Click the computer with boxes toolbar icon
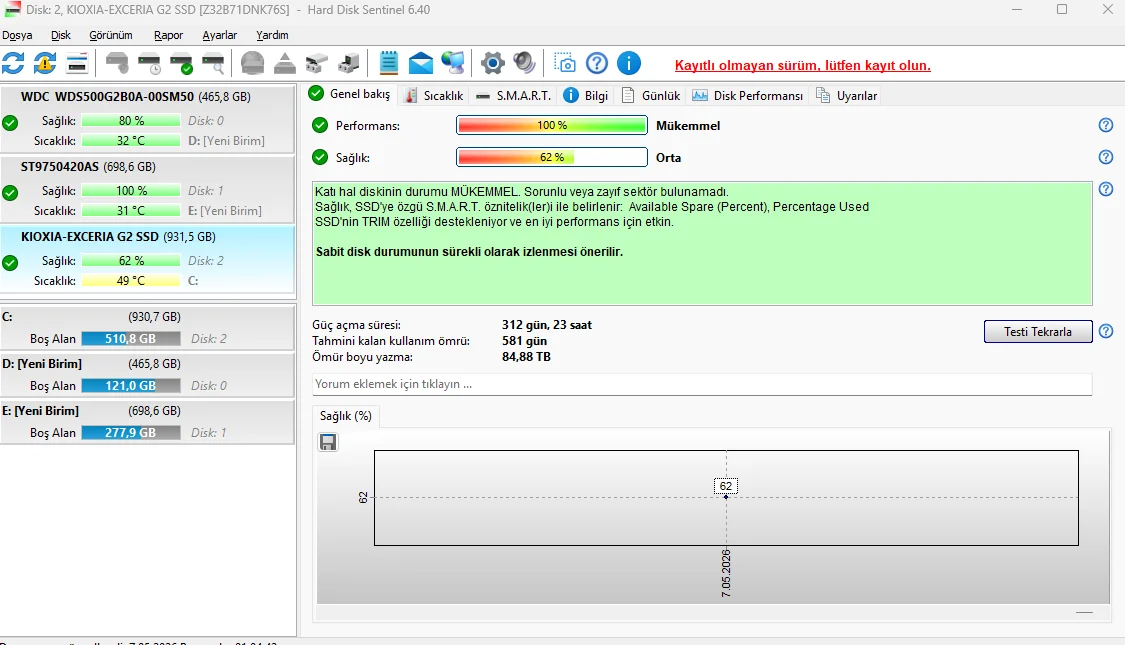Viewport: 1125px width, 645px height. [349, 63]
